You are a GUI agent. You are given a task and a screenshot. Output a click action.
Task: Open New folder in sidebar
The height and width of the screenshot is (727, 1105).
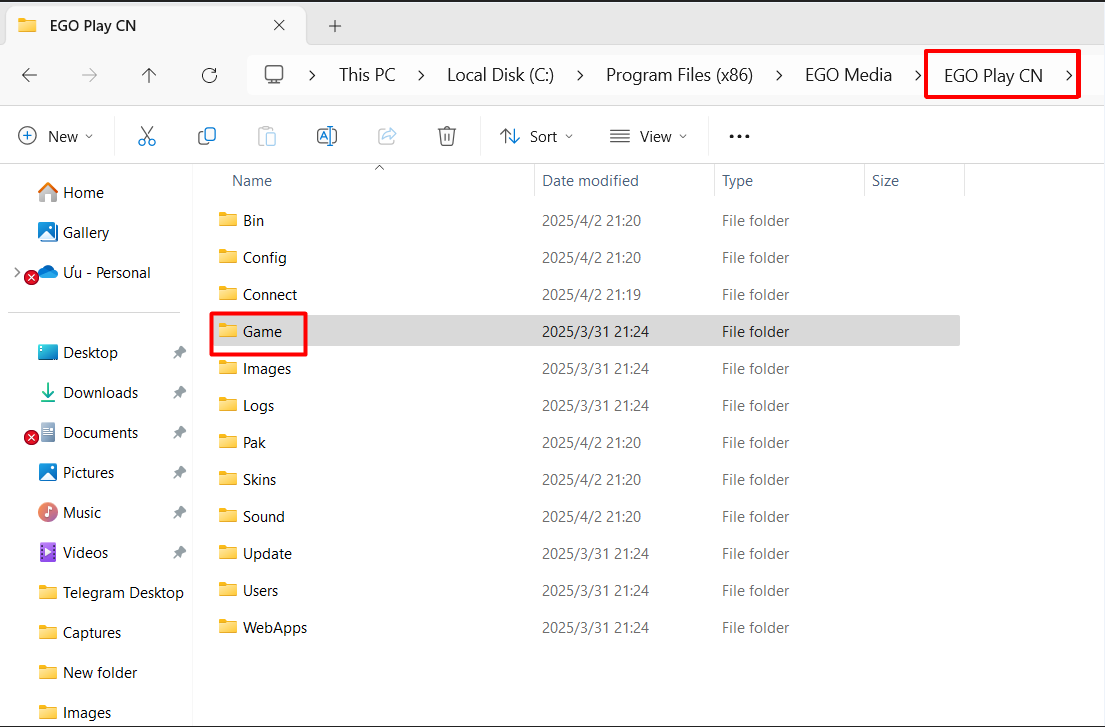coord(87,673)
